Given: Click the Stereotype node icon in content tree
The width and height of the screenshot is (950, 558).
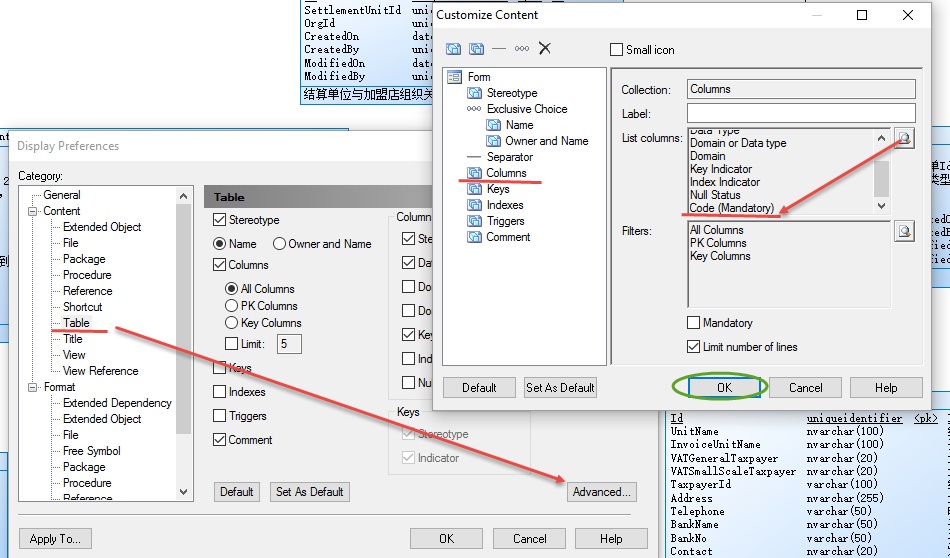Looking at the screenshot, I should pos(474,93).
